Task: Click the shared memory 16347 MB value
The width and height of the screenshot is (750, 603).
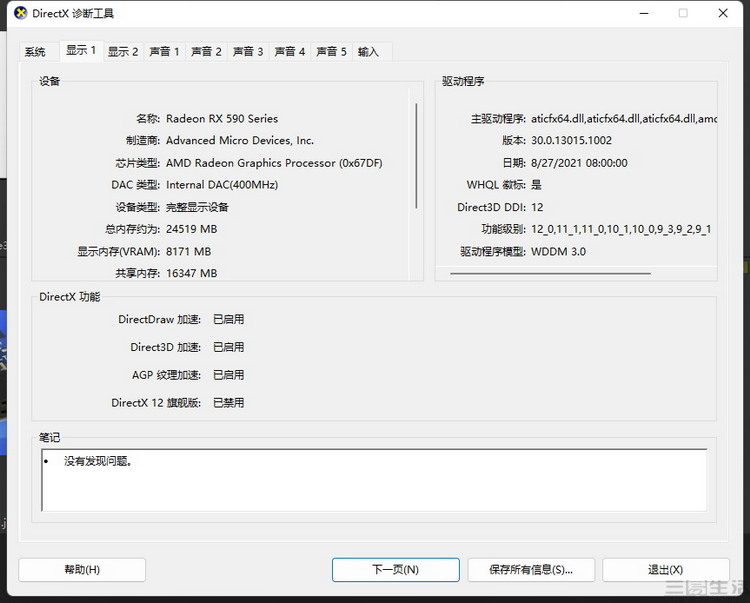Action: [191, 273]
